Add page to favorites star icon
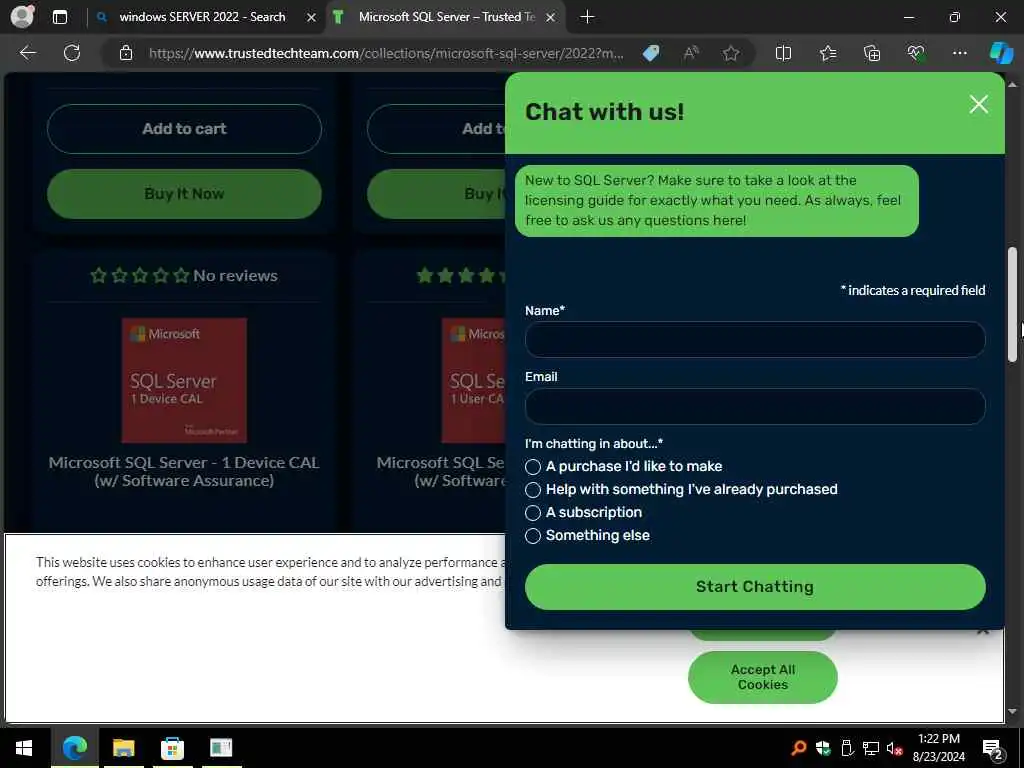The width and height of the screenshot is (1024, 768). click(731, 53)
